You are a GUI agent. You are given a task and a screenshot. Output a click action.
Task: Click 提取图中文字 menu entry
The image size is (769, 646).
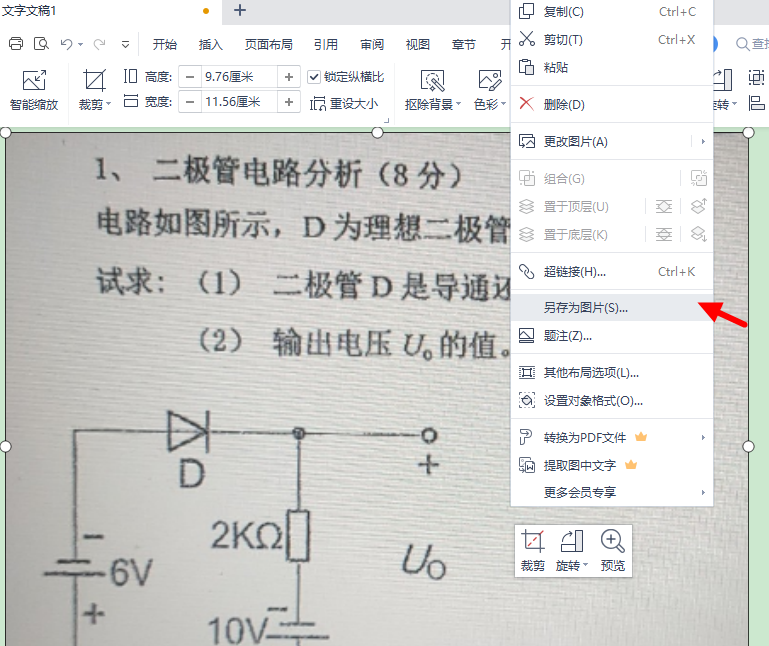612,465
